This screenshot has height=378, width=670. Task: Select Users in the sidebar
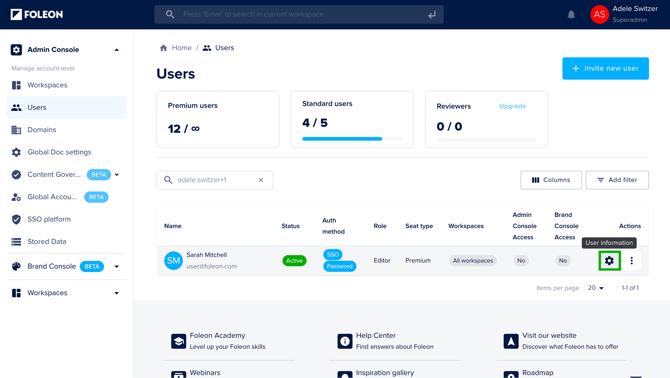point(66,108)
